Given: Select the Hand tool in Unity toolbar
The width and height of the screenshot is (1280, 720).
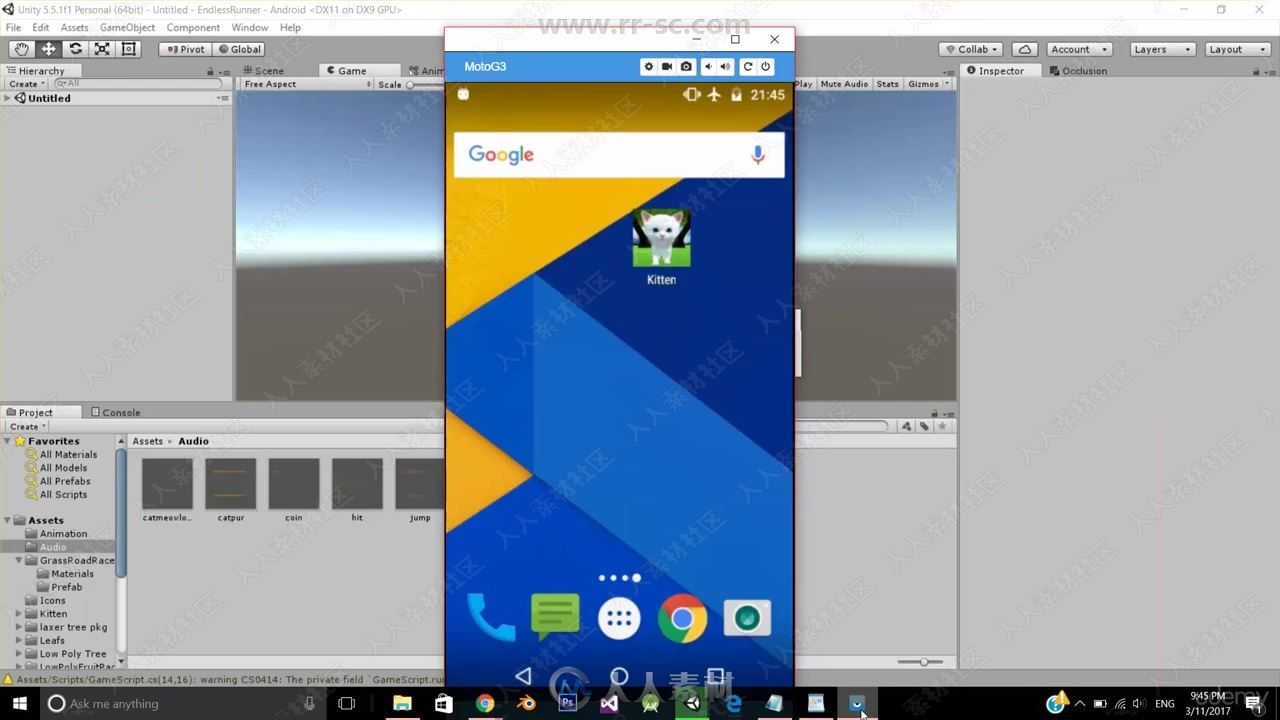Looking at the screenshot, I should point(21,49).
